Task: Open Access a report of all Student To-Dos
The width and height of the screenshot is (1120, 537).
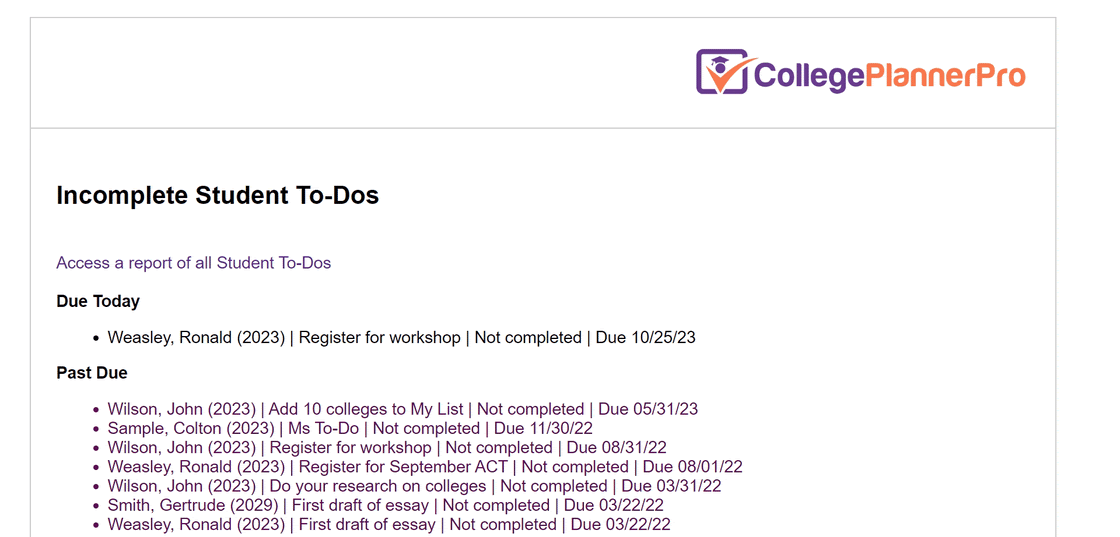Action: point(194,263)
